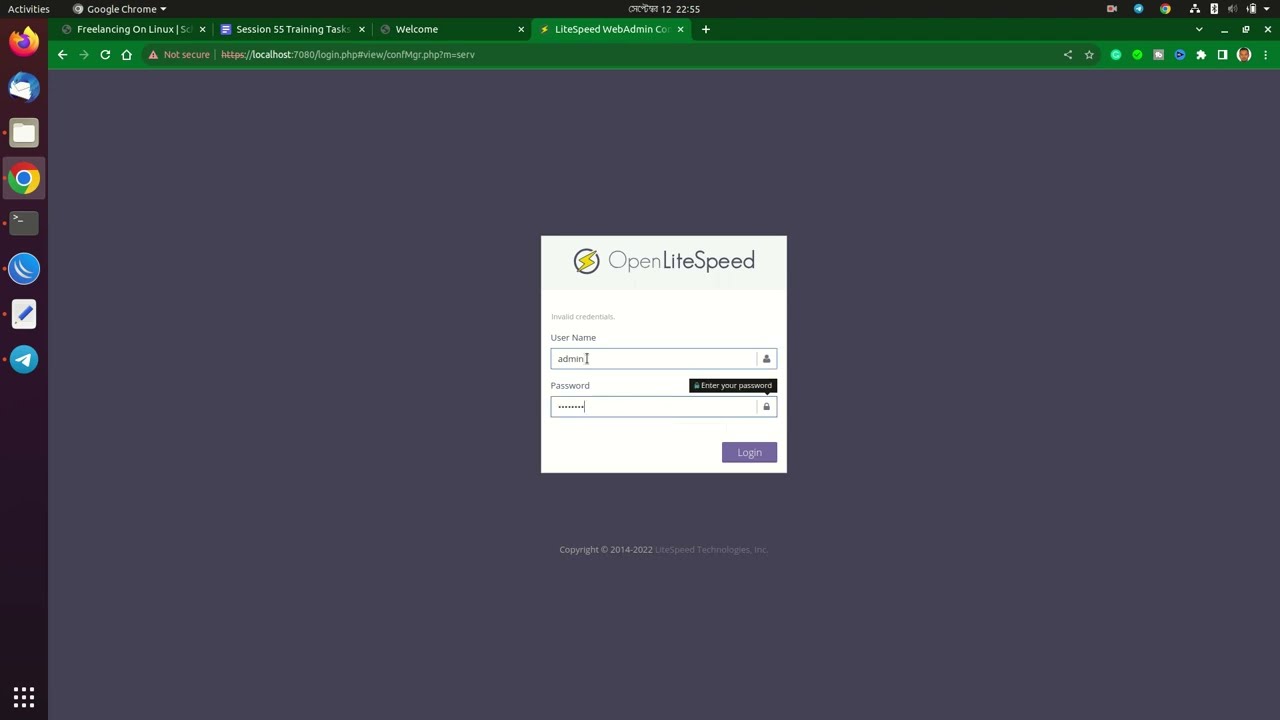Click the blue arrow extension icon
This screenshot has height=720, width=1280.
[x=1180, y=55]
